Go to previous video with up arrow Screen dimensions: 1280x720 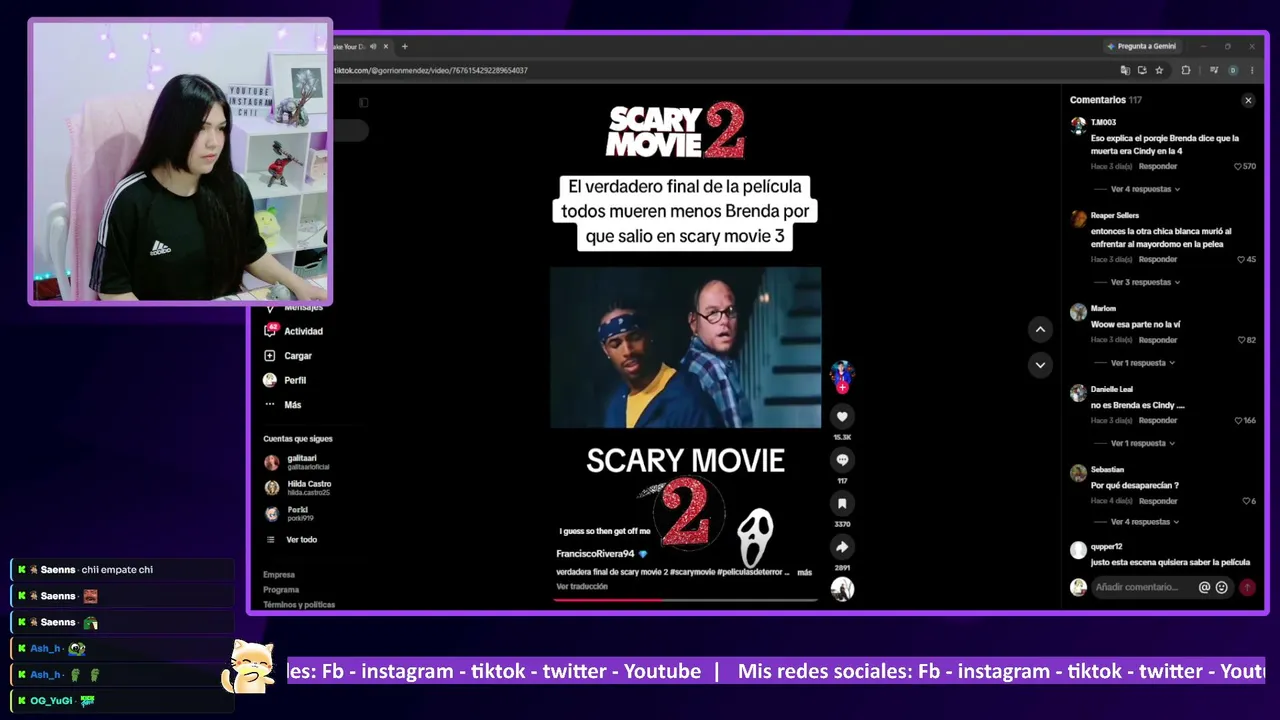click(x=1040, y=329)
